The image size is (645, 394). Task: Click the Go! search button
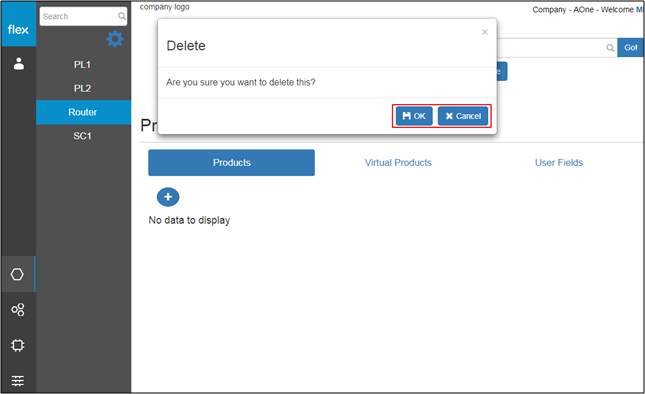pos(630,48)
